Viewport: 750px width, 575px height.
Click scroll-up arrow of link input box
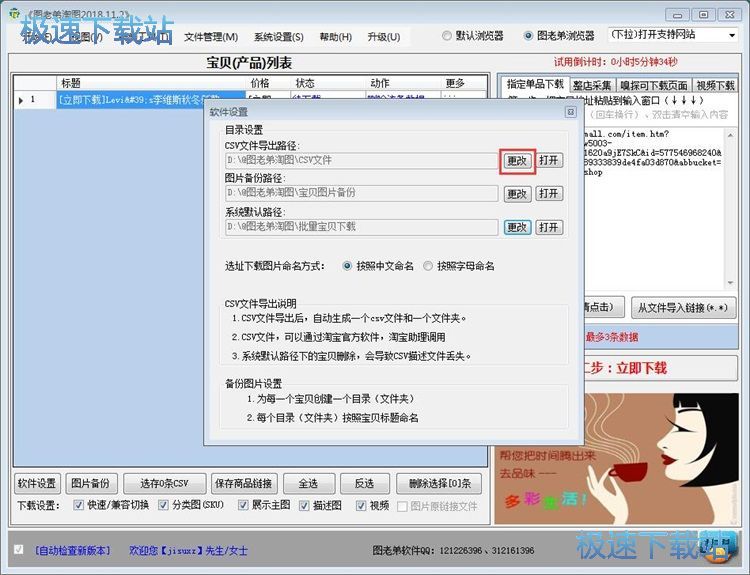coord(730,135)
